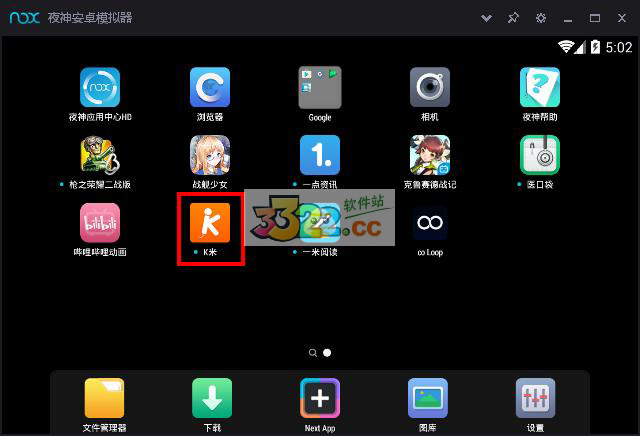Open the 夜神应用中心HD app
This screenshot has width=640, height=436.
coord(100,87)
